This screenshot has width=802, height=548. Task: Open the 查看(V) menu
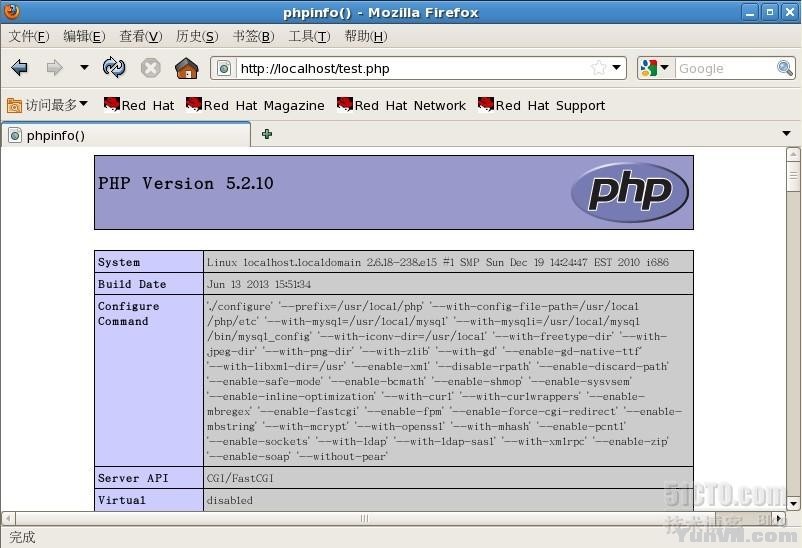[141, 36]
